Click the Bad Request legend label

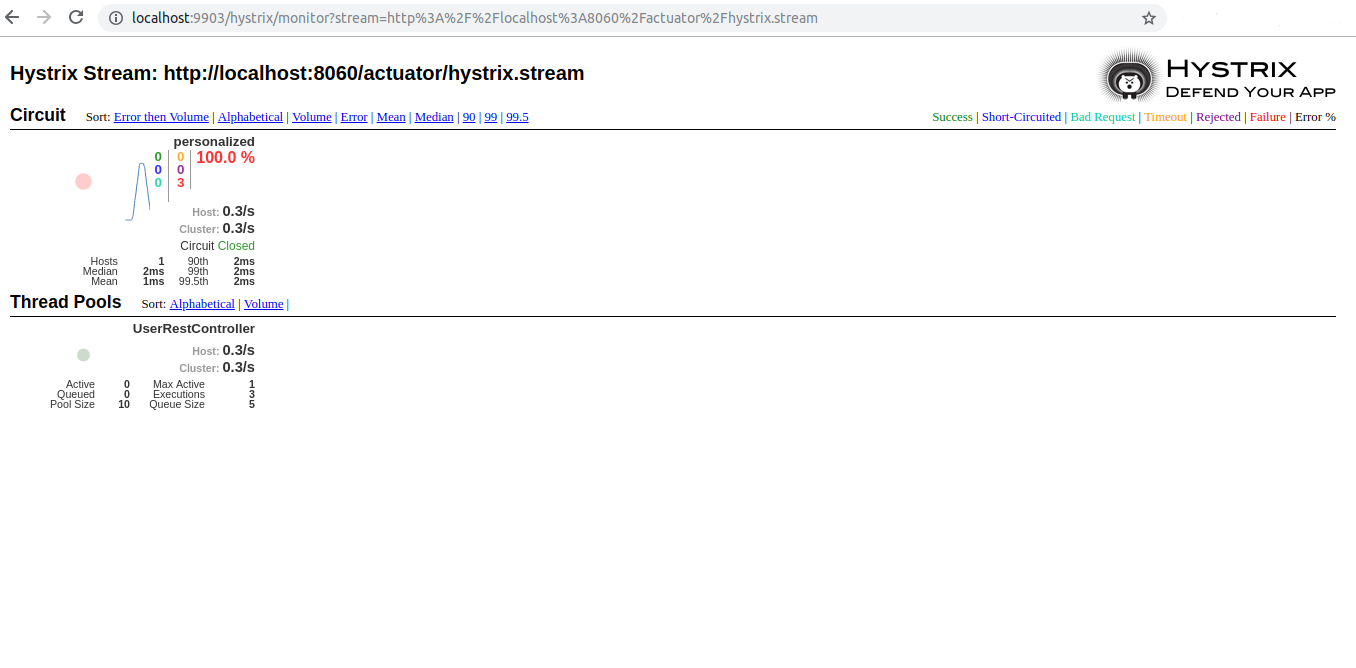point(1103,117)
